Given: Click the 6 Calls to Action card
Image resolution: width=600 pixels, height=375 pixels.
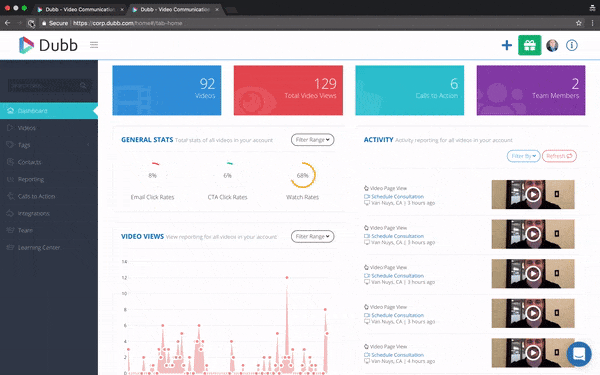Looking at the screenshot, I should tap(409, 90).
